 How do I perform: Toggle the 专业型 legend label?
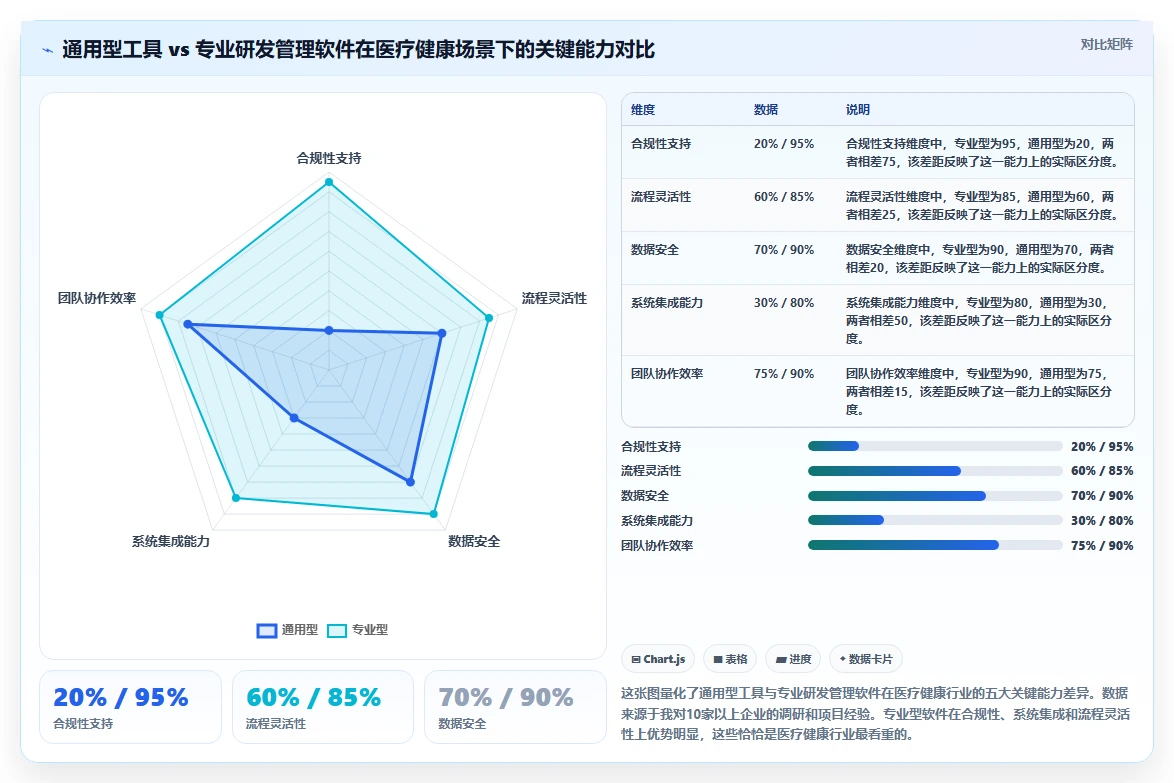[x=370, y=630]
